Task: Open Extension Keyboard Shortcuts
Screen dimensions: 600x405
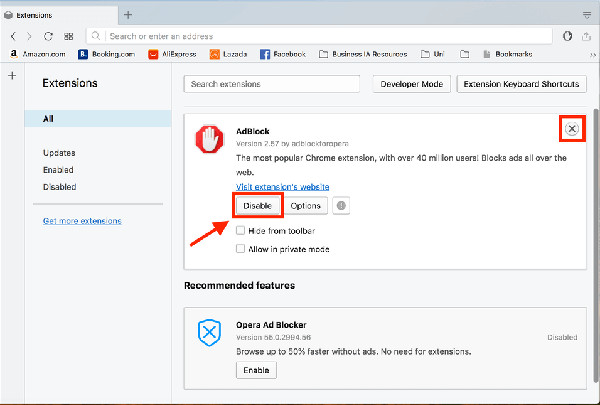Action: pyautogui.click(x=522, y=84)
